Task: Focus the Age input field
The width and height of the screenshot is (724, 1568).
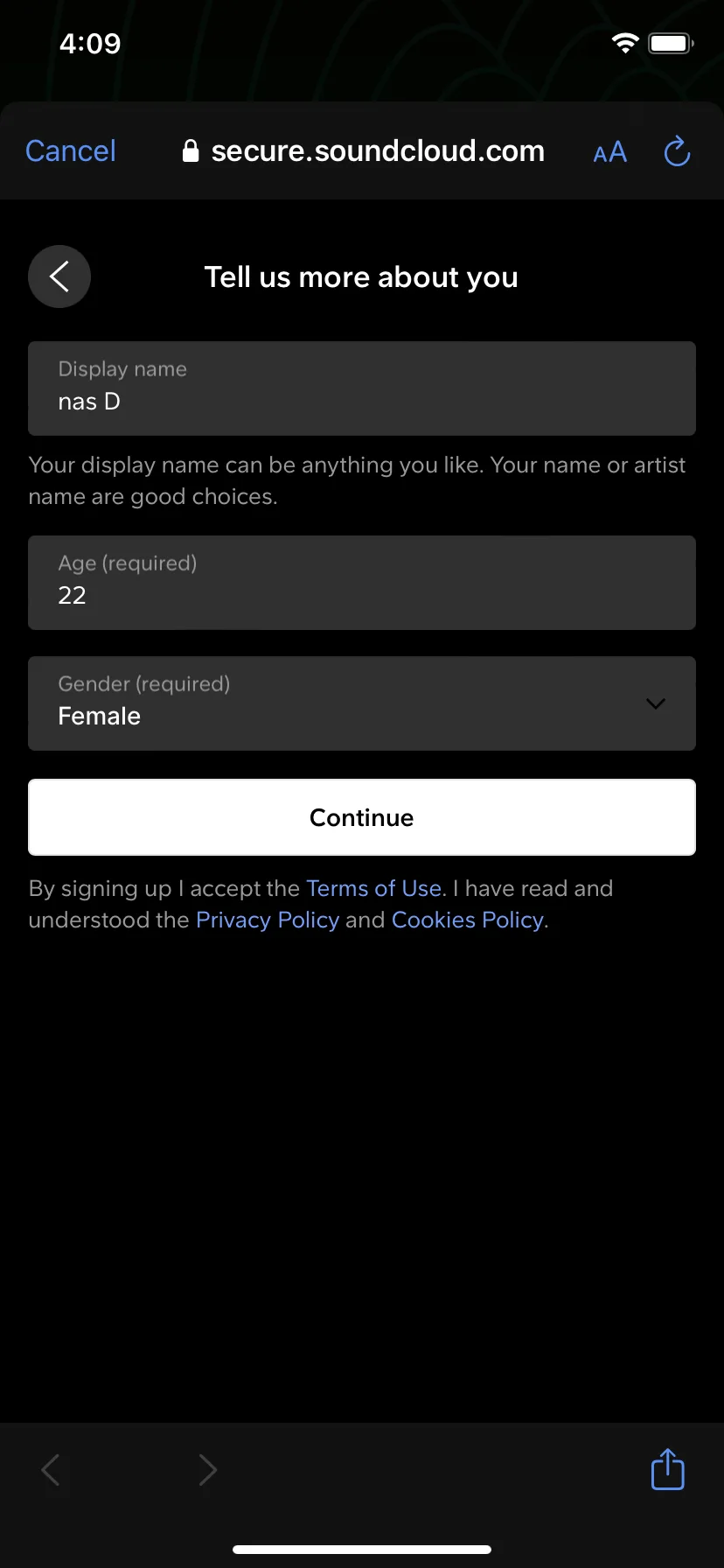Action: coord(362,583)
